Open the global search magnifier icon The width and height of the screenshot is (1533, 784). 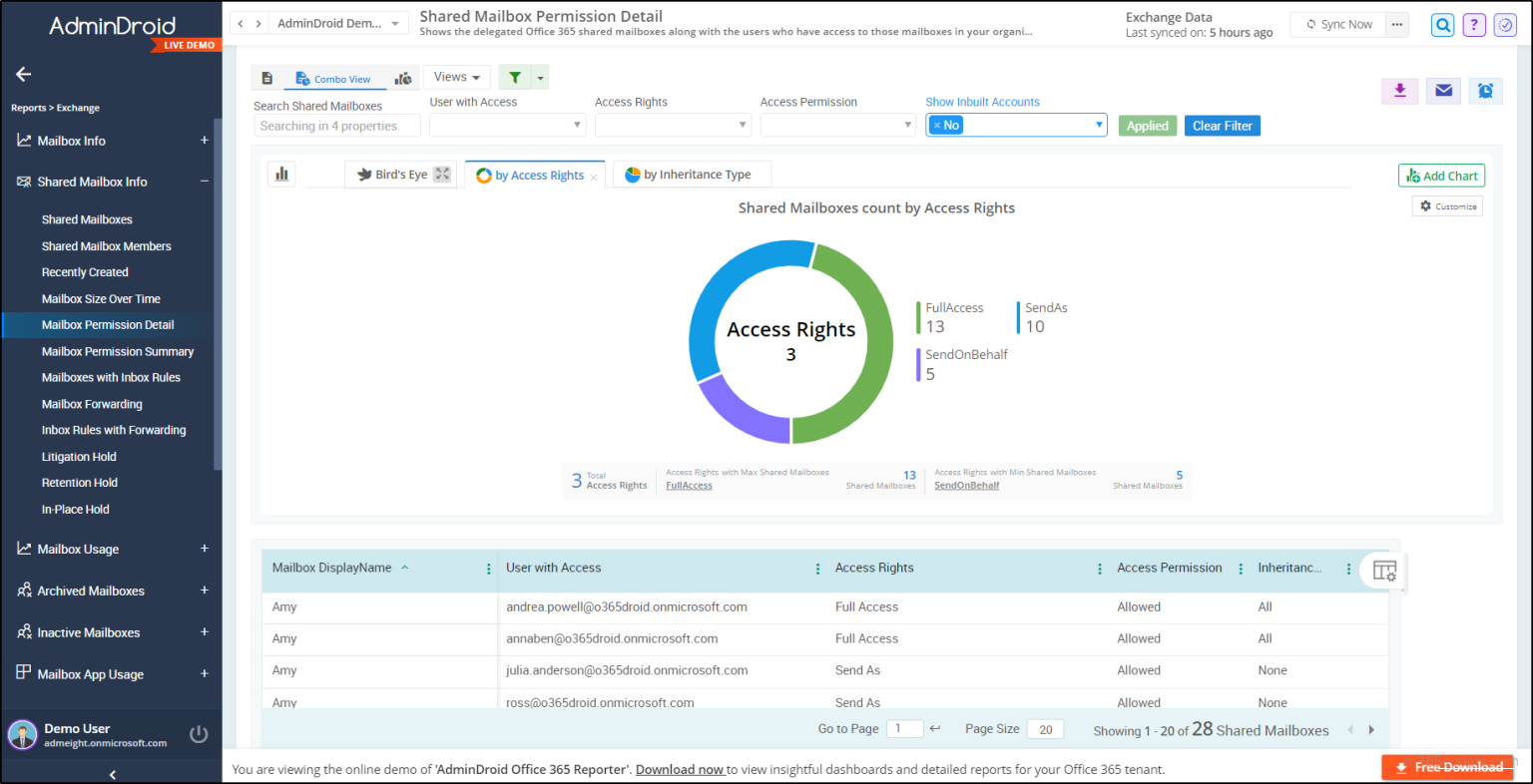tap(1442, 24)
